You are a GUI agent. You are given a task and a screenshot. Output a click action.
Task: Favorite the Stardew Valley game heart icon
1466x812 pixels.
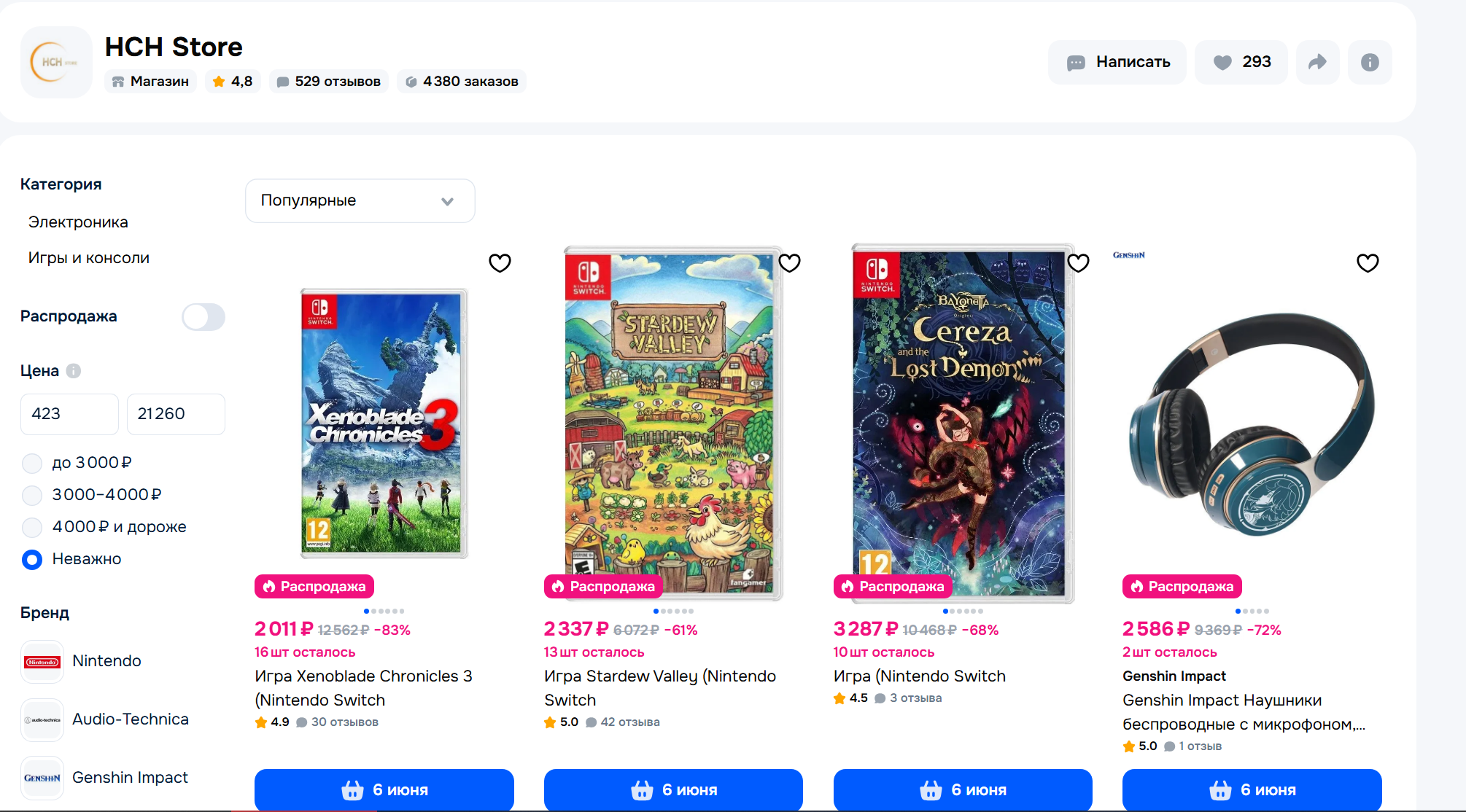[x=789, y=263]
